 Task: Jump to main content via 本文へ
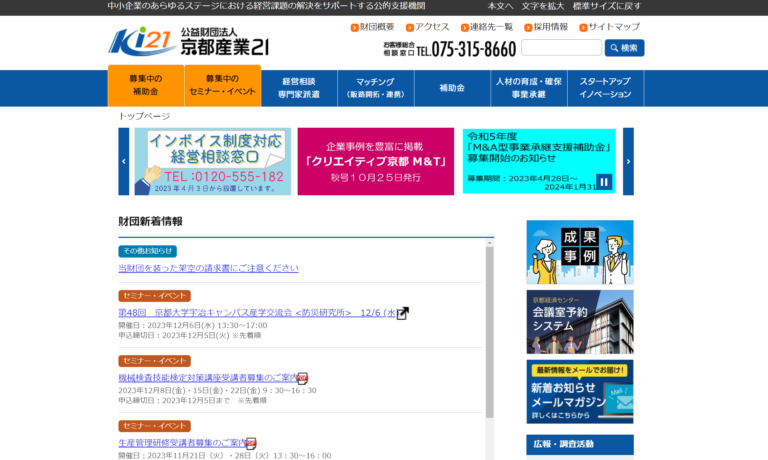coord(500,6)
